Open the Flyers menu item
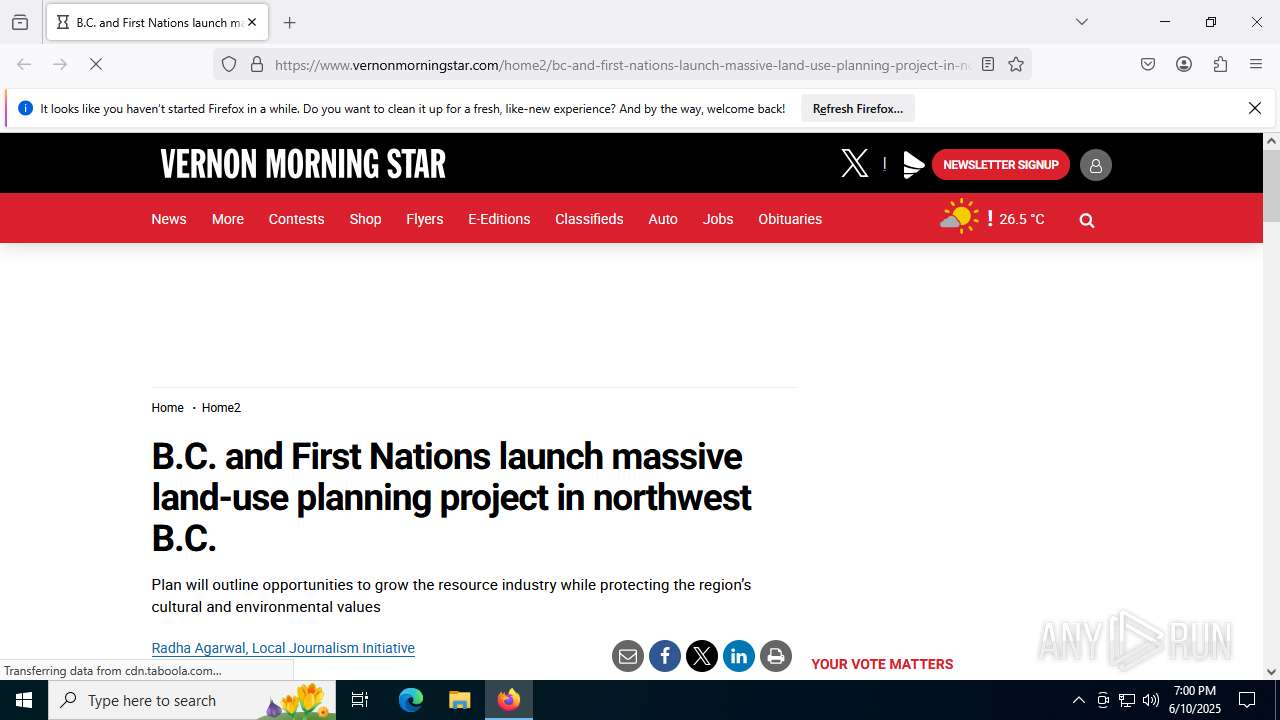 pyautogui.click(x=425, y=219)
